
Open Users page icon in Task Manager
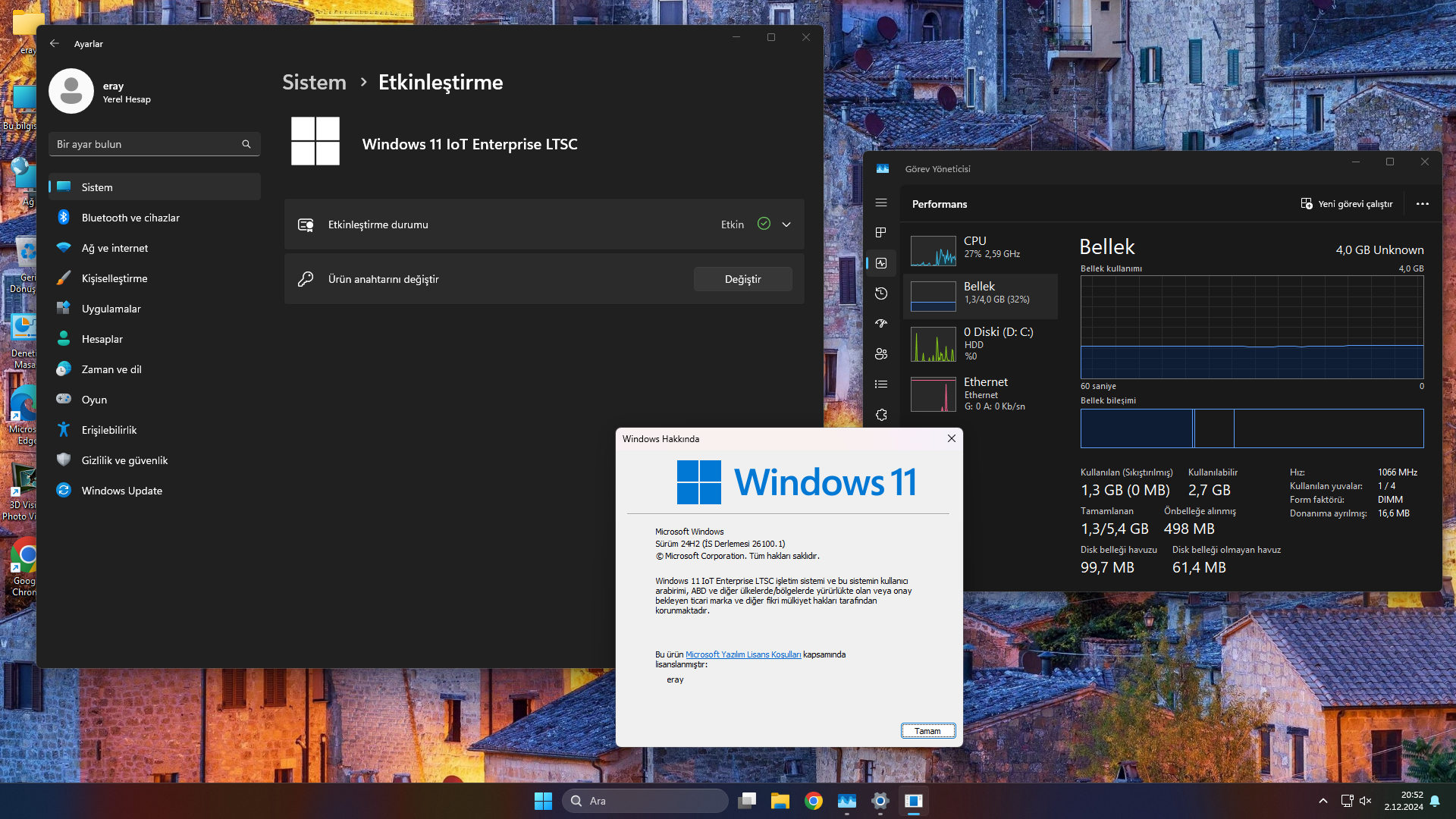click(881, 354)
